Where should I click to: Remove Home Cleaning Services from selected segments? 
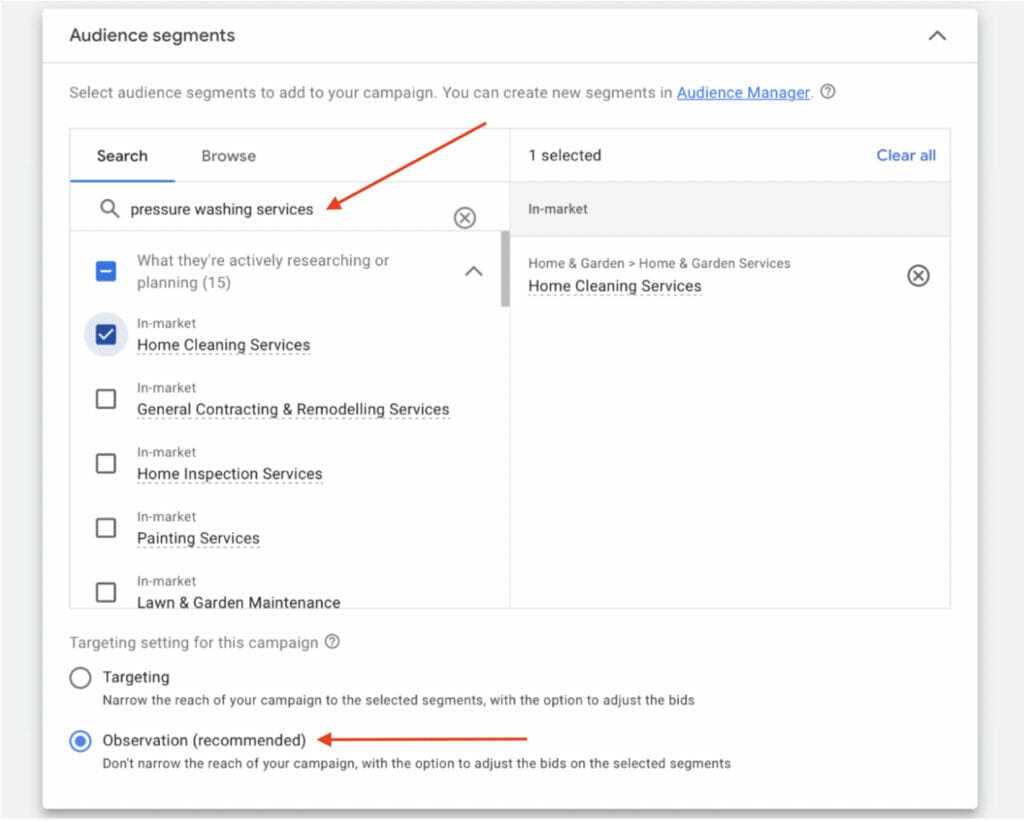point(918,276)
